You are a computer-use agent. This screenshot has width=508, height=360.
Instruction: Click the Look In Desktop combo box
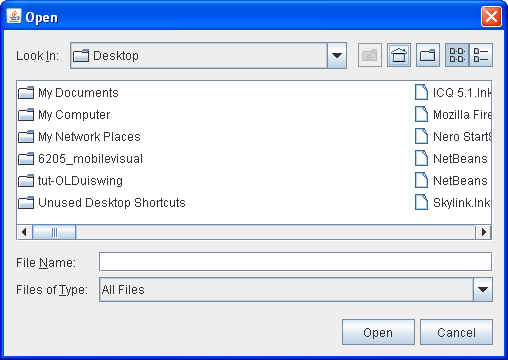pos(208,56)
